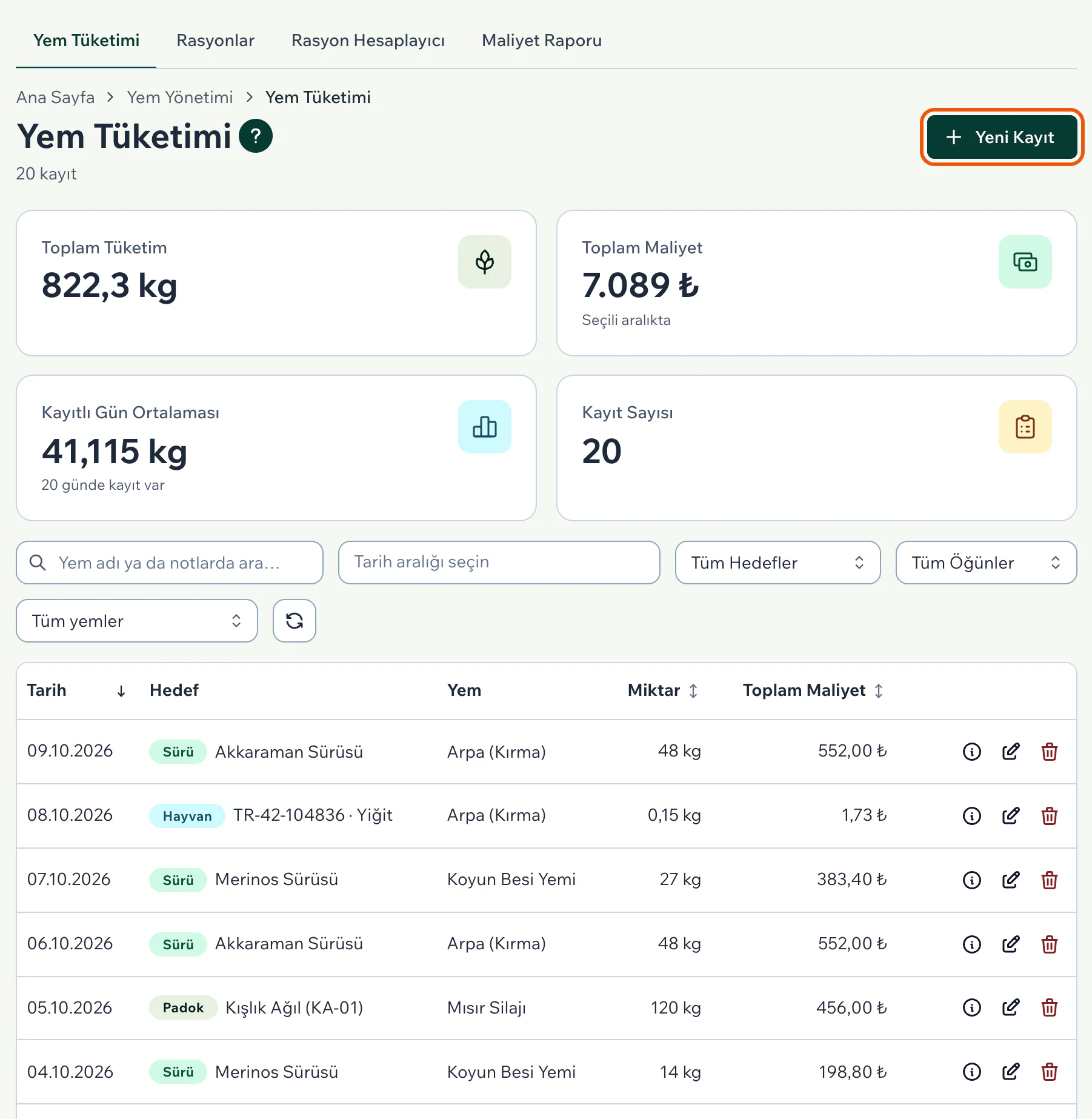
Task: Open info for the 04.10.2026 record
Action: click(972, 1072)
